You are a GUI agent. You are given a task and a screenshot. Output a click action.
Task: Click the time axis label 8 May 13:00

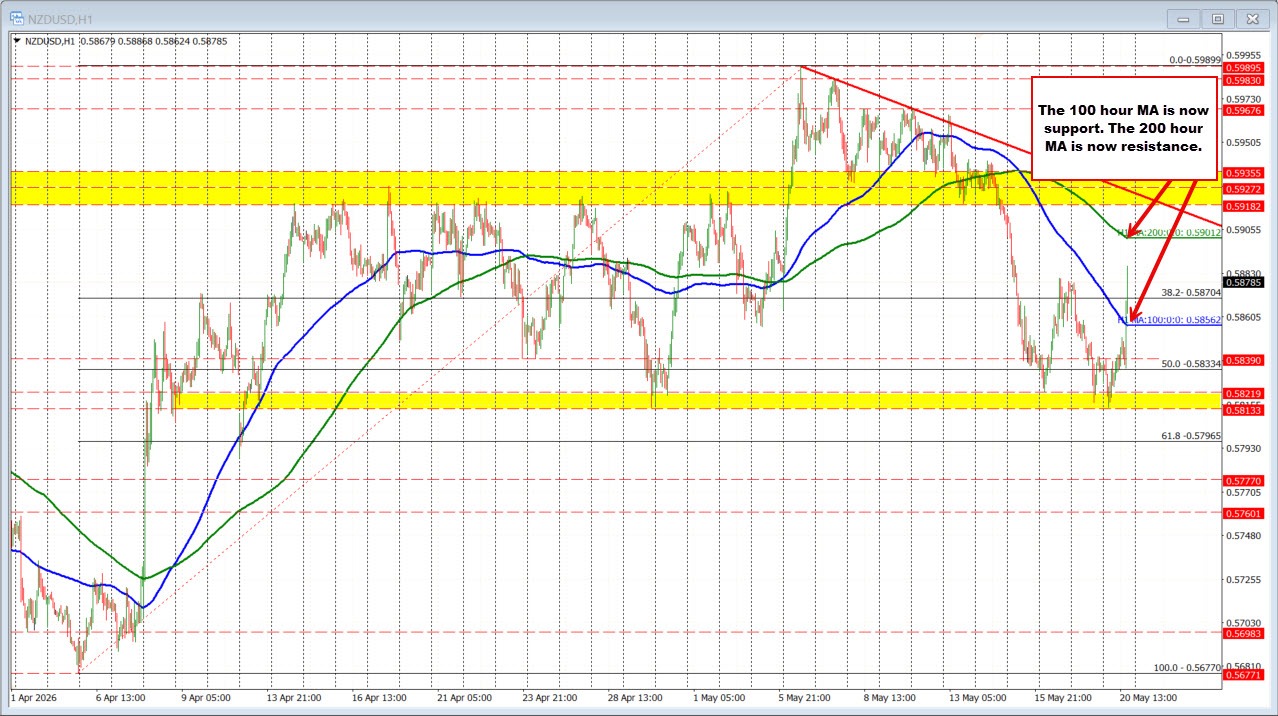[889, 698]
